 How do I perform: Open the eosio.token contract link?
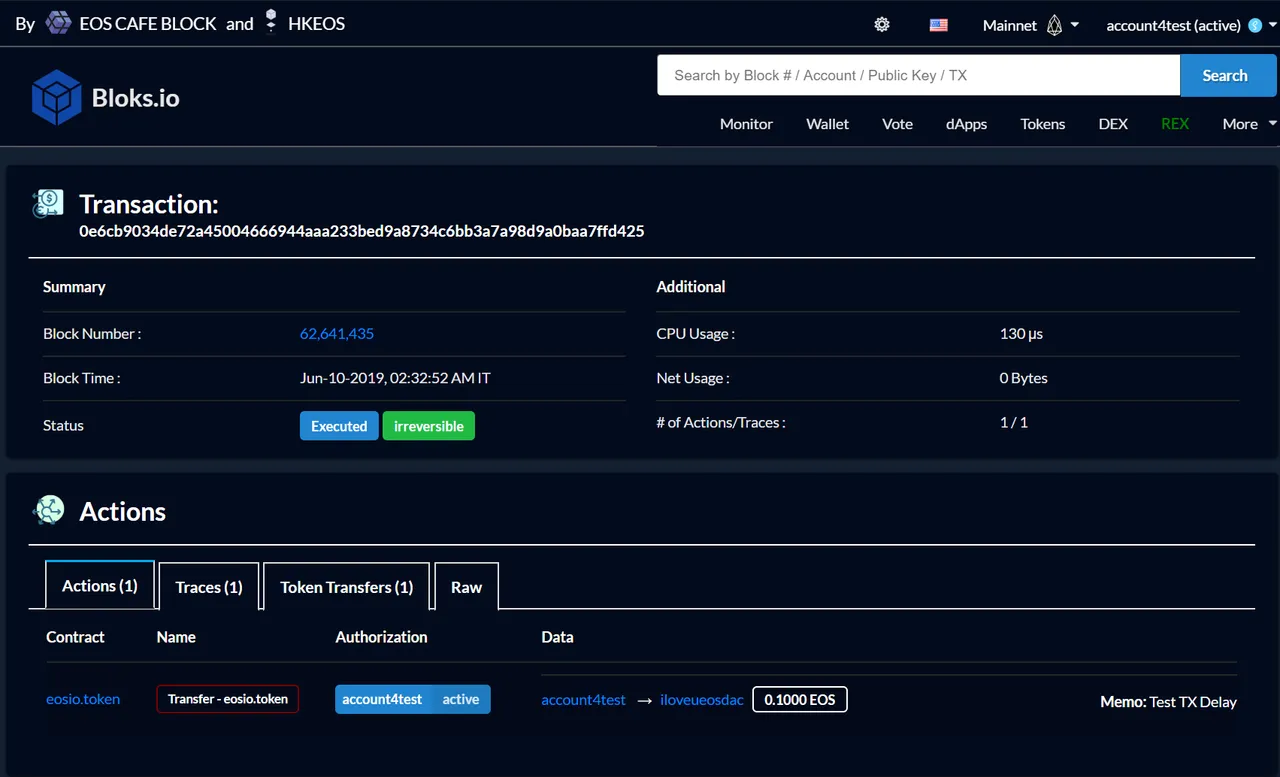pyautogui.click(x=83, y=699)
